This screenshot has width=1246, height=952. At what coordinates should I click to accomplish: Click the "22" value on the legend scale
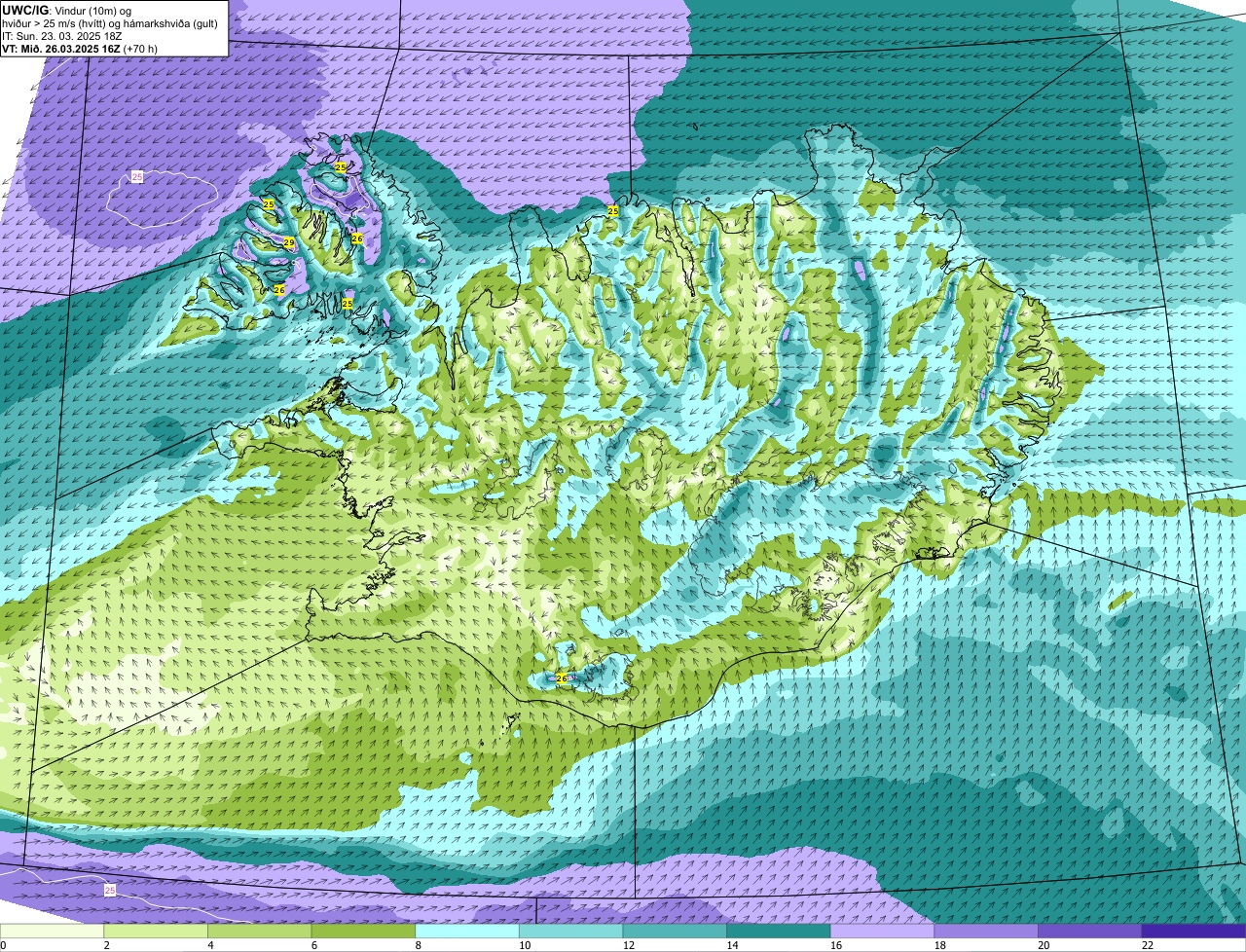click(1148, 945)
